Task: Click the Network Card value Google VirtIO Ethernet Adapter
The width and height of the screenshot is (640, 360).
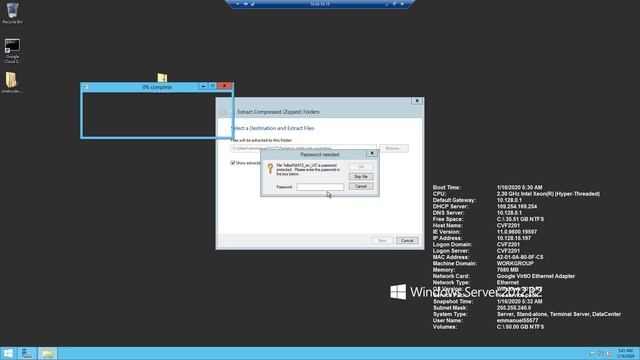Action: pyautogui.click(x=536, y=276)
